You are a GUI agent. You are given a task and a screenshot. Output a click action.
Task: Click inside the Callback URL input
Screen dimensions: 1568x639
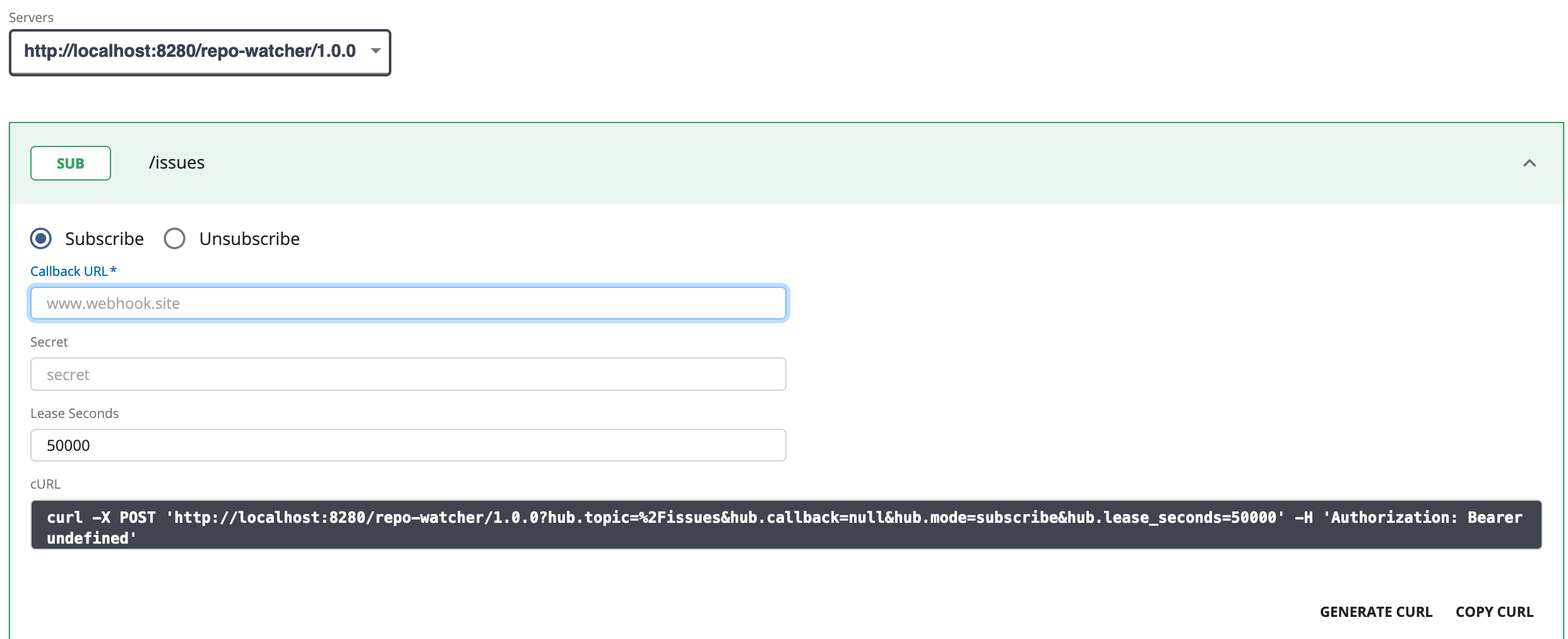408,303
